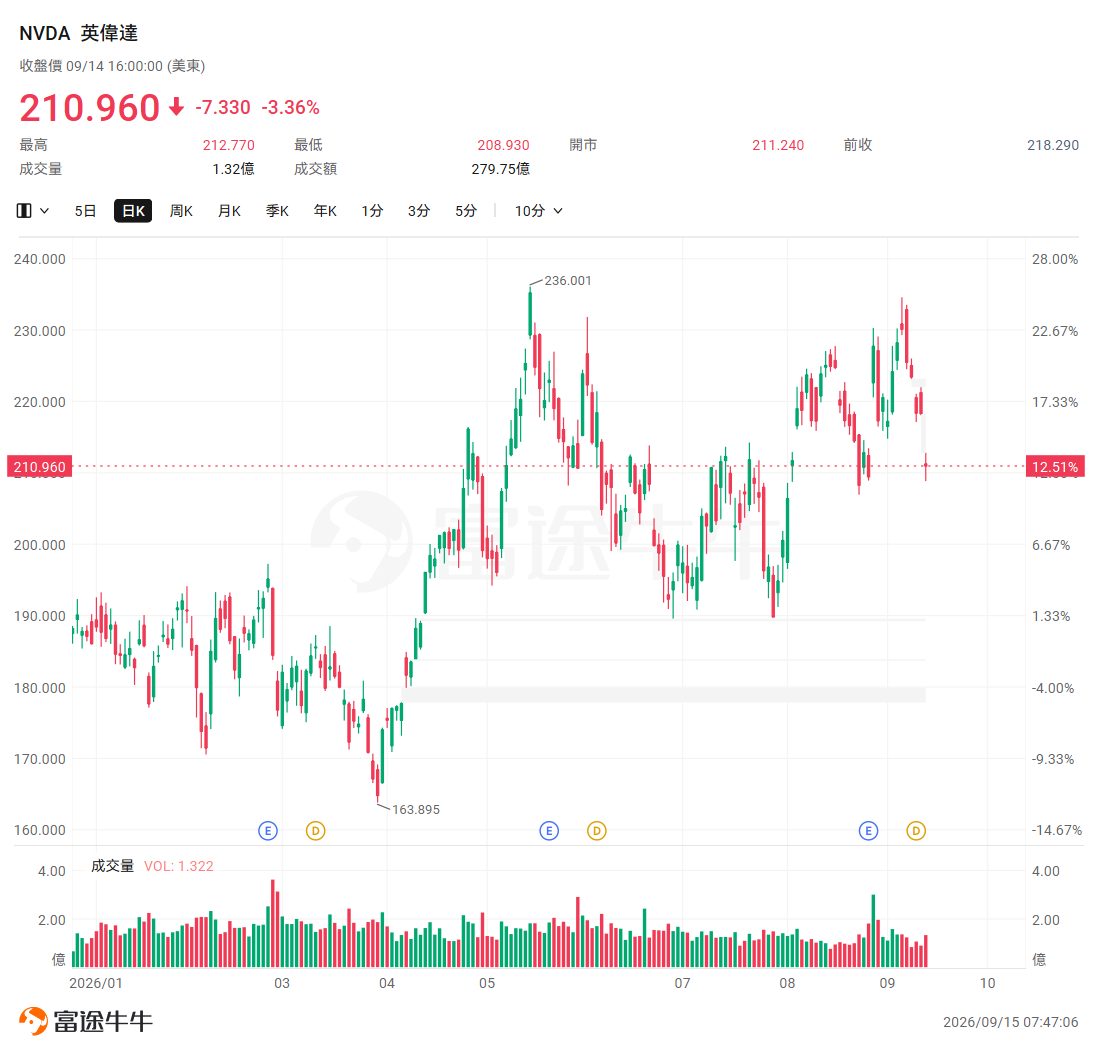Click the 成交量 volume indicator label
Screen dimensions: 1098x1054
click(x=112, y=866)
